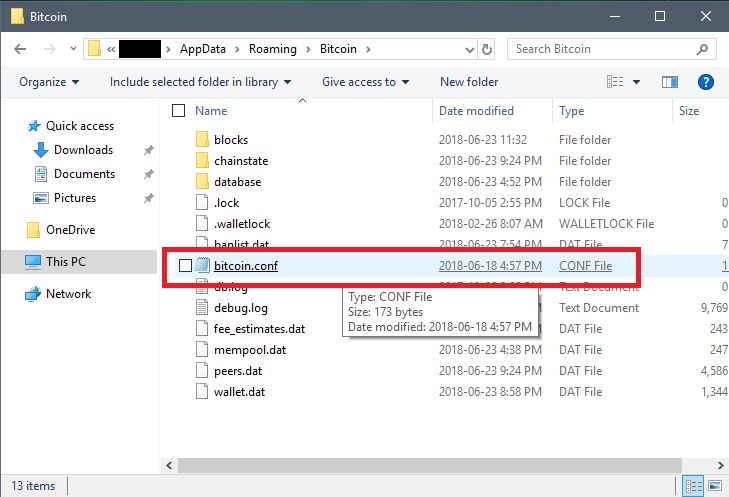Click the Forward navigation arrow

[x=49, y=49]
